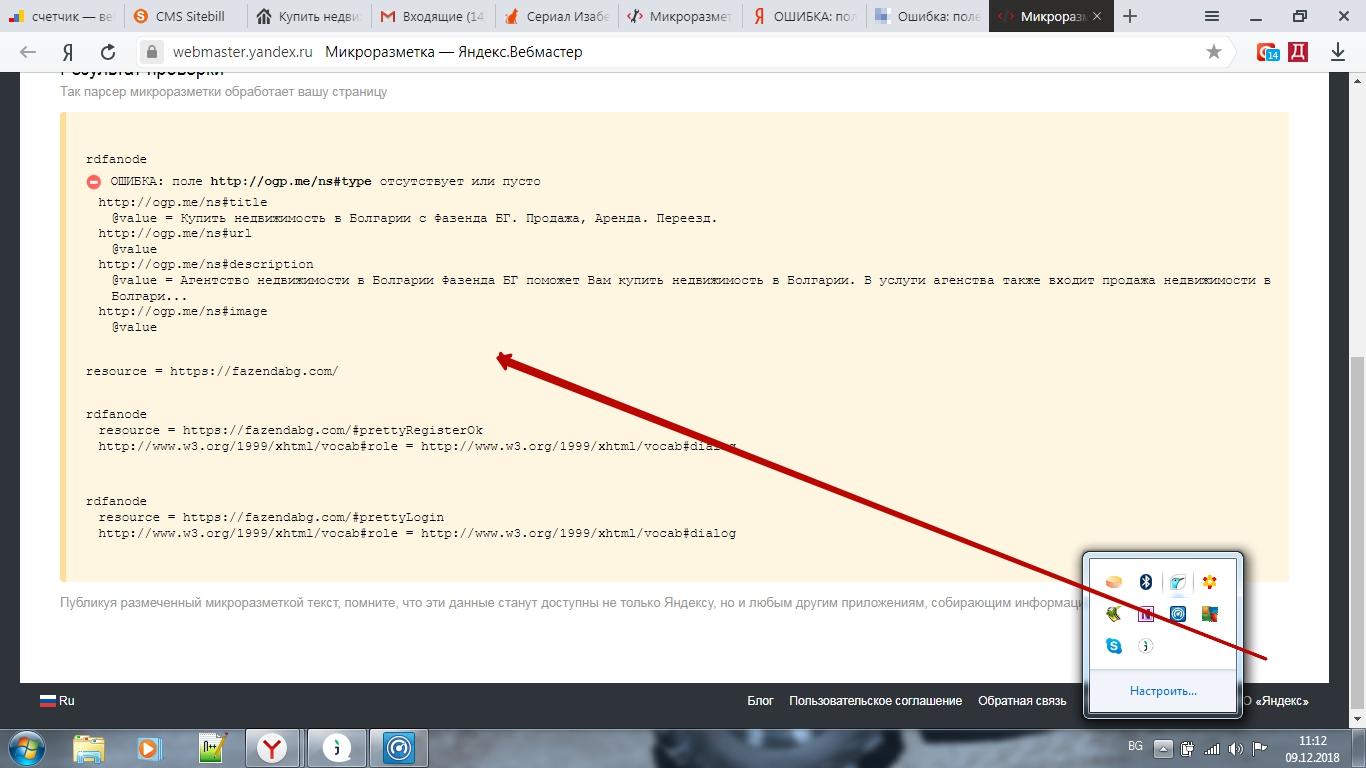Click the Настроить... link in tray popup
1366x768 pixels.
1163,691
